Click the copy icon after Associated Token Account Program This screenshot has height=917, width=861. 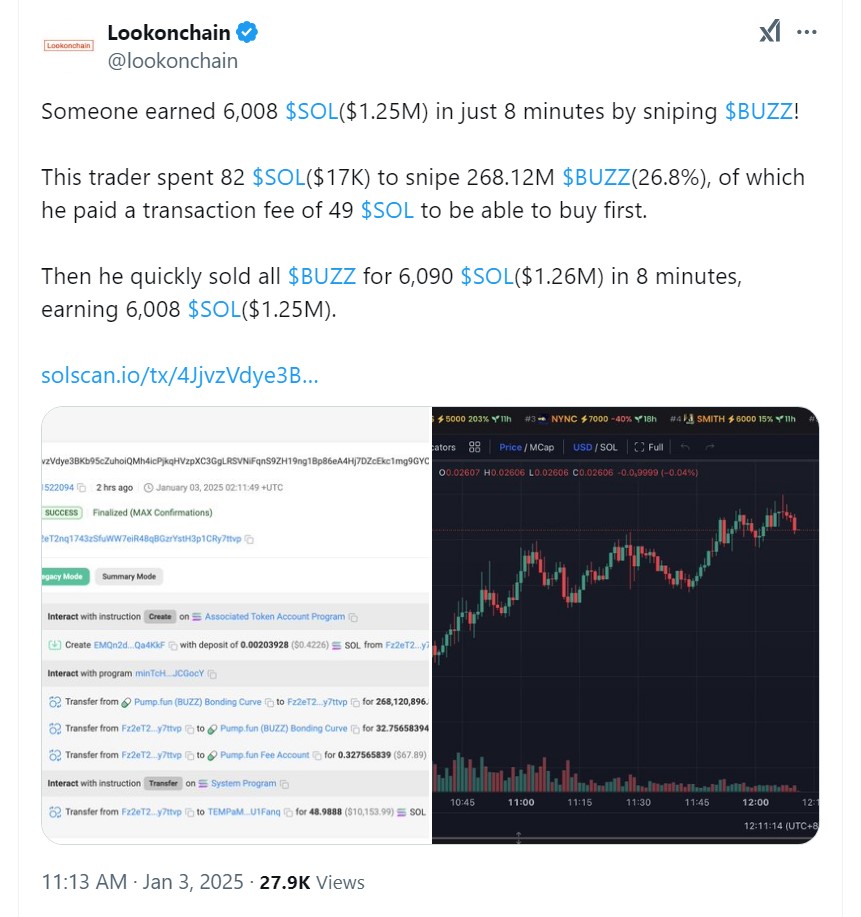point(353,617)
